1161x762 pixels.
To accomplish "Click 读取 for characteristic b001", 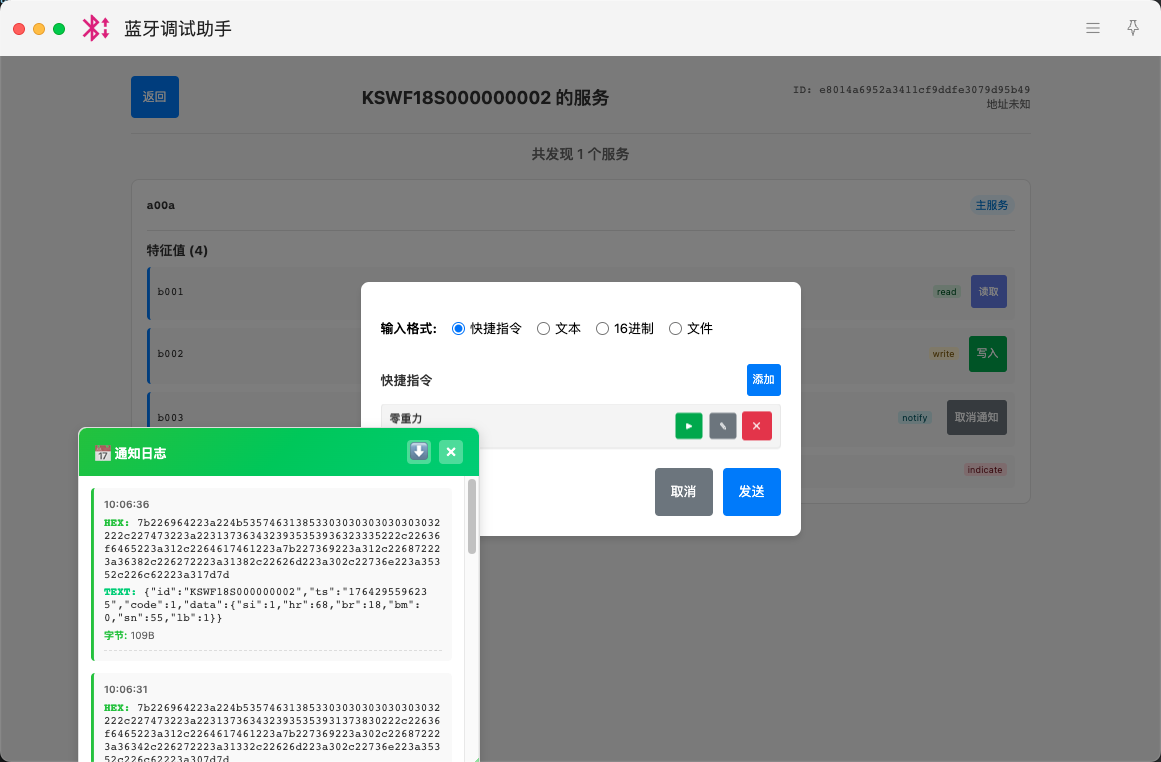I will tap(988, 291).
